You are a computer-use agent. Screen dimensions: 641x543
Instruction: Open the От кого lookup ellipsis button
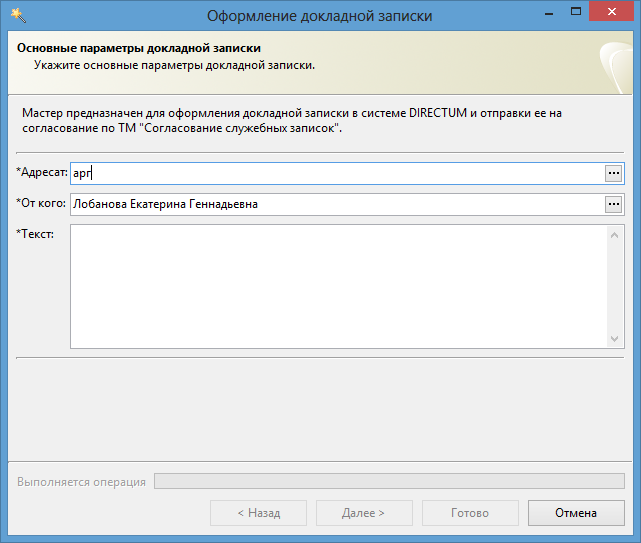613,204
